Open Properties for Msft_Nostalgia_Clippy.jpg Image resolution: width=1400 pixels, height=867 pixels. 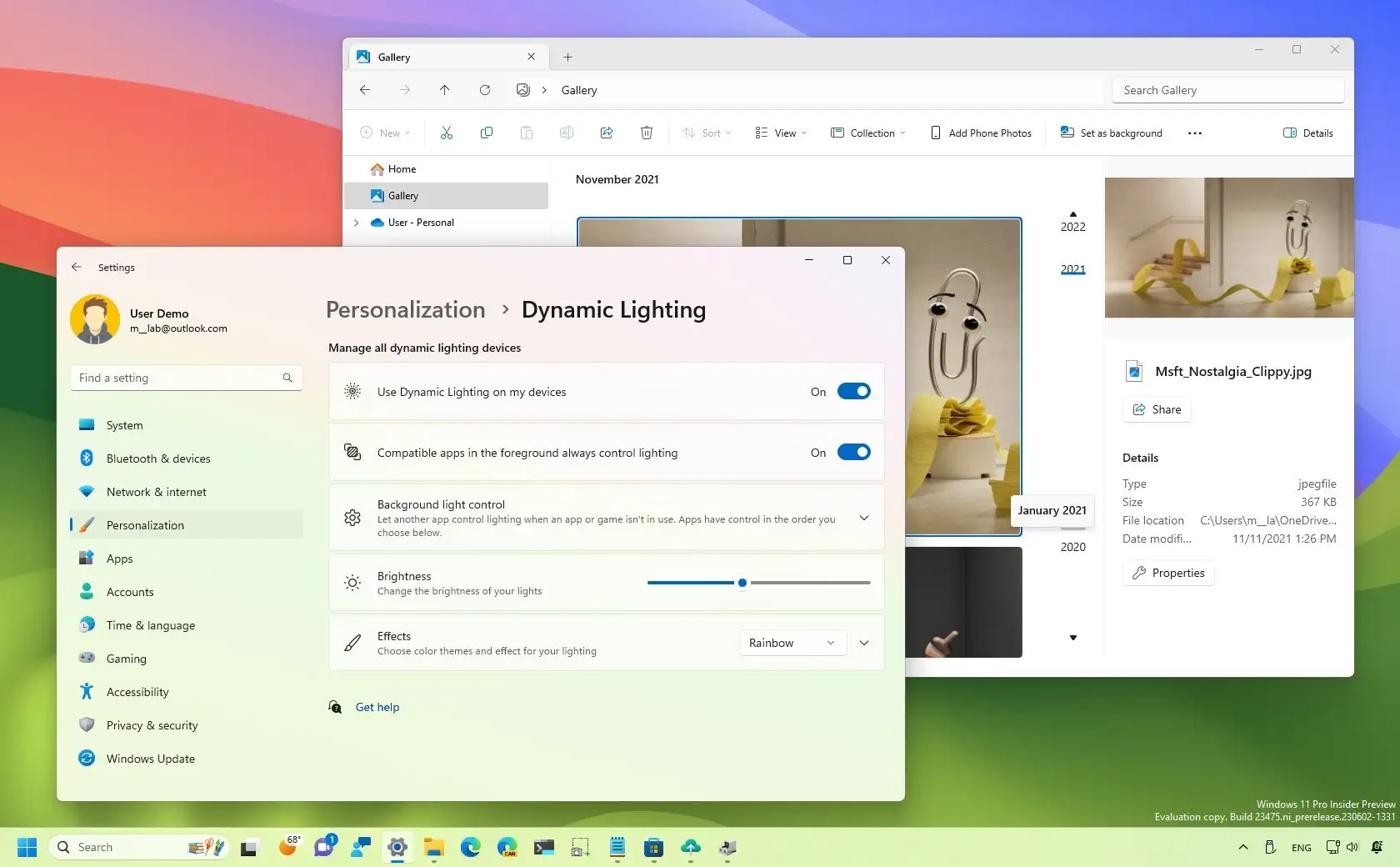(x=1167, y=573)
